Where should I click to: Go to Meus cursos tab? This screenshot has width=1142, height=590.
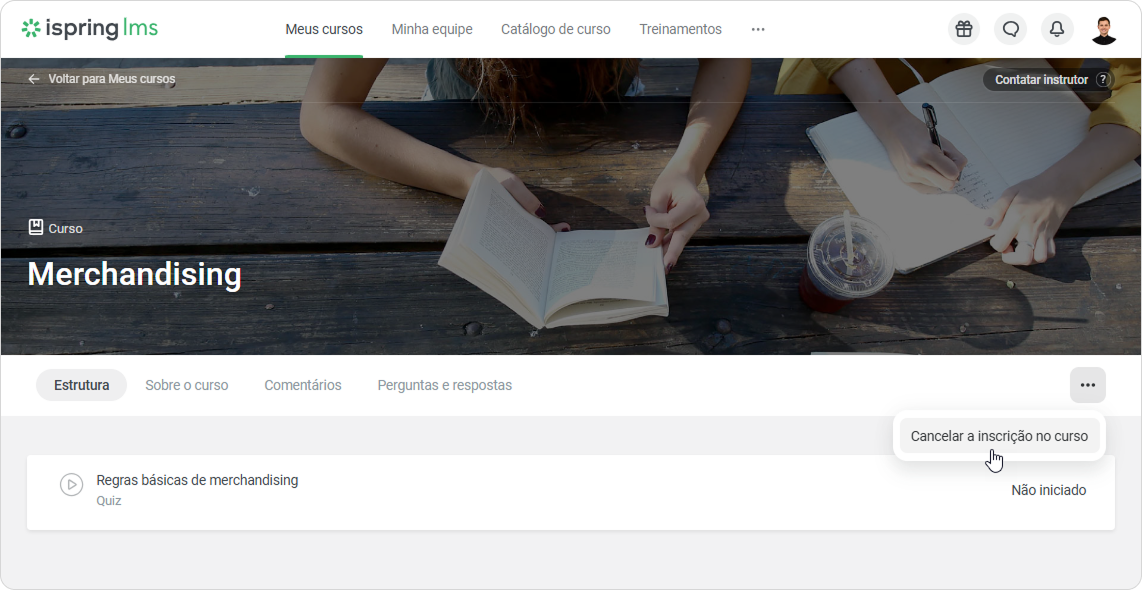[x=324, y=30]
